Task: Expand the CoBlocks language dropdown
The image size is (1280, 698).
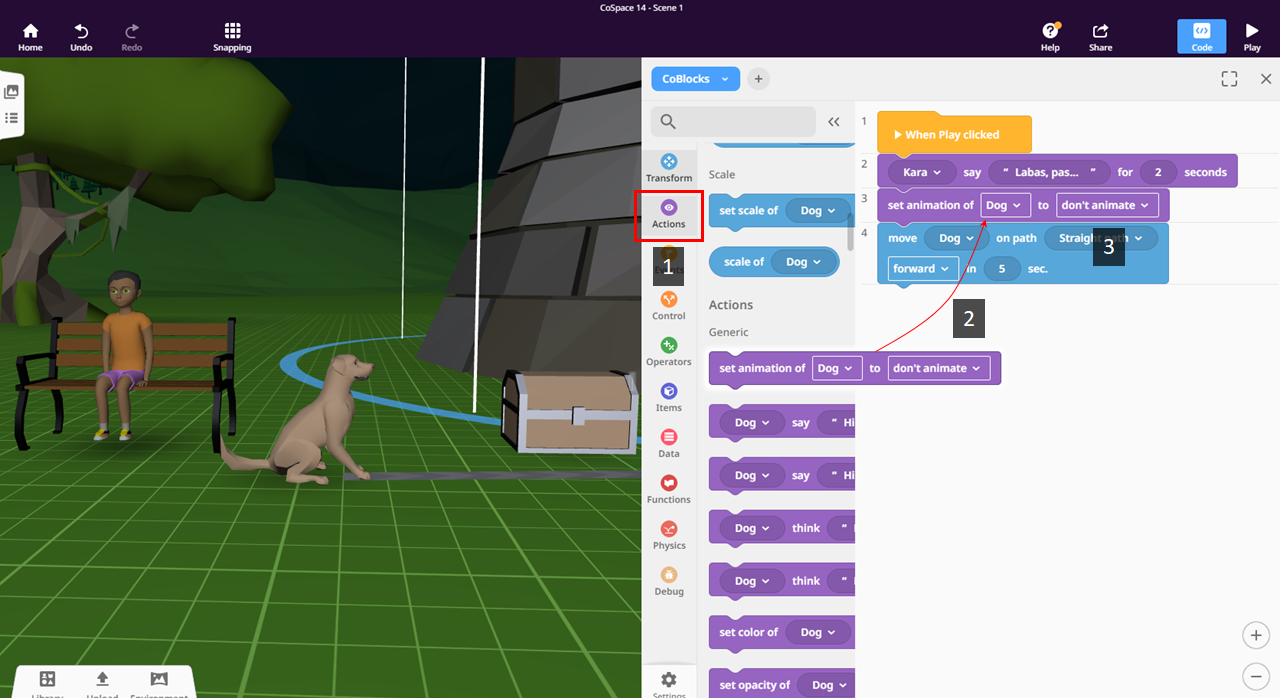Action: (695, 79)
